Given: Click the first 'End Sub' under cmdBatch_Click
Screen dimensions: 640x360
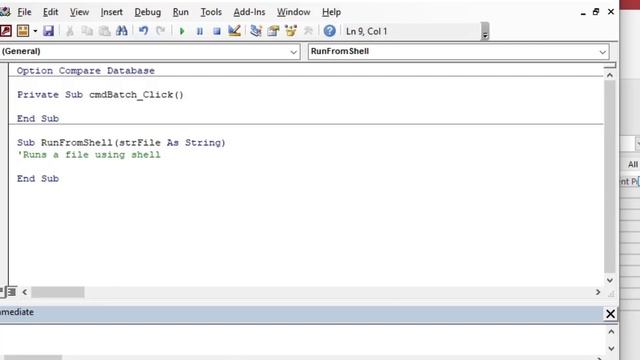Looking at the screenshot, I should 38,119.
